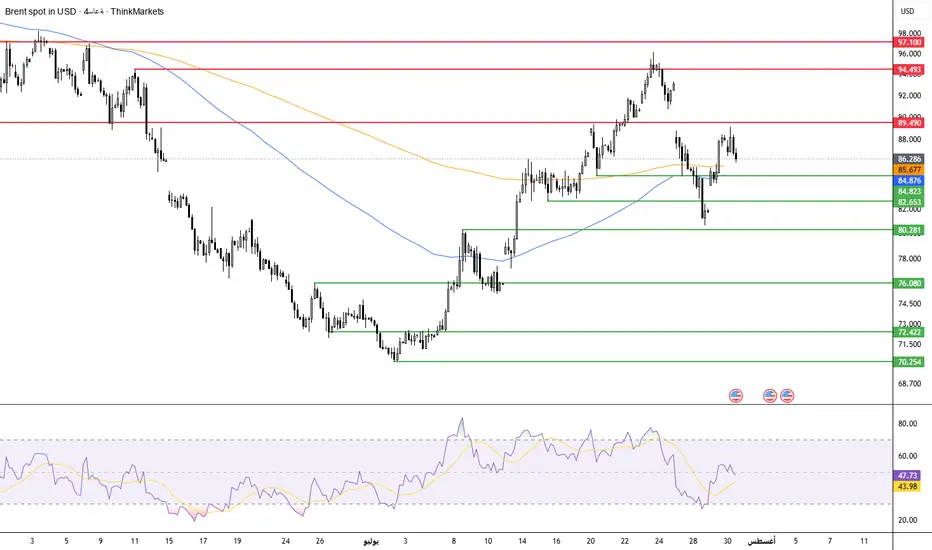Click the 'Brent spot in USD' symbol title

pos(40,11)
